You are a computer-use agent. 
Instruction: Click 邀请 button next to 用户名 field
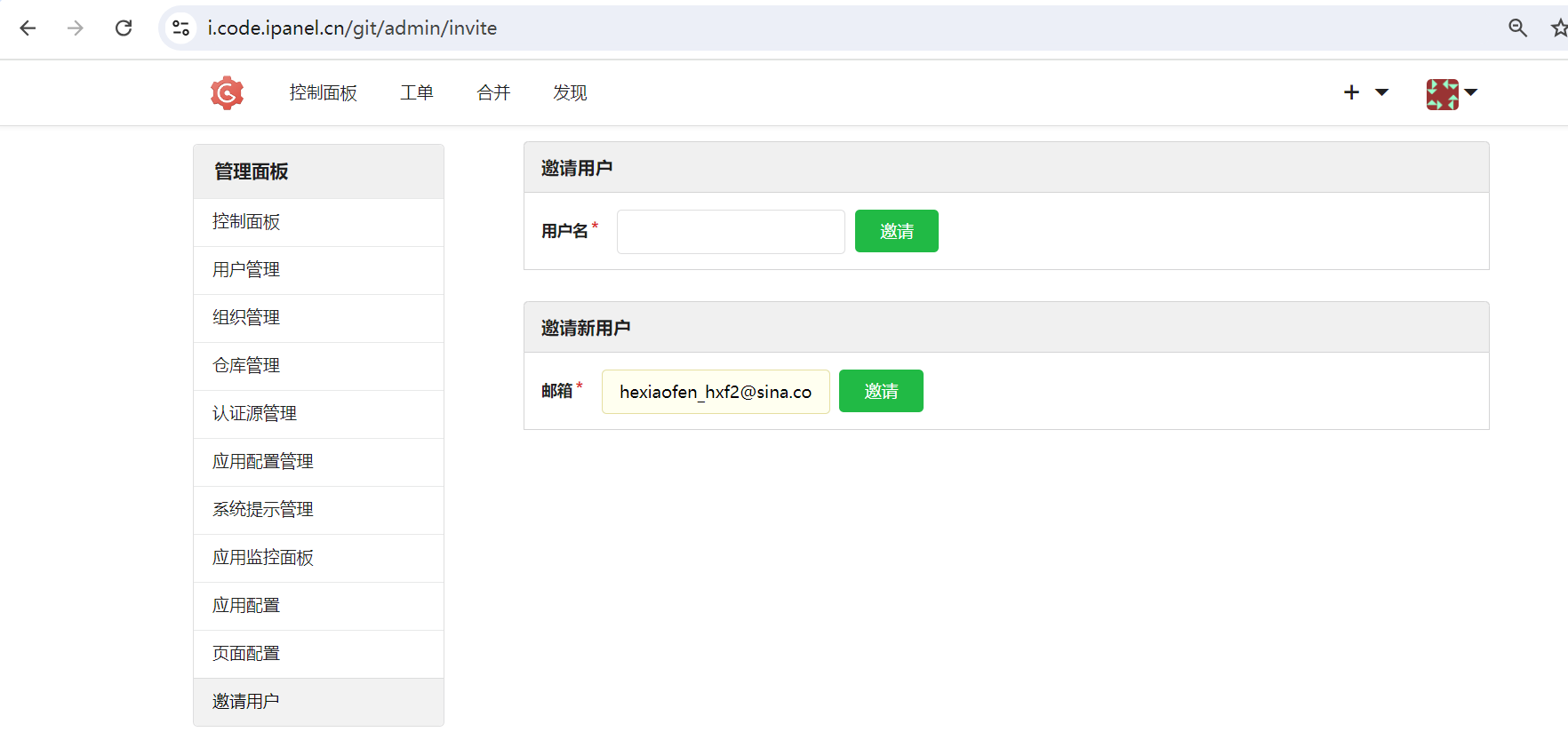(x=896, y=231)
